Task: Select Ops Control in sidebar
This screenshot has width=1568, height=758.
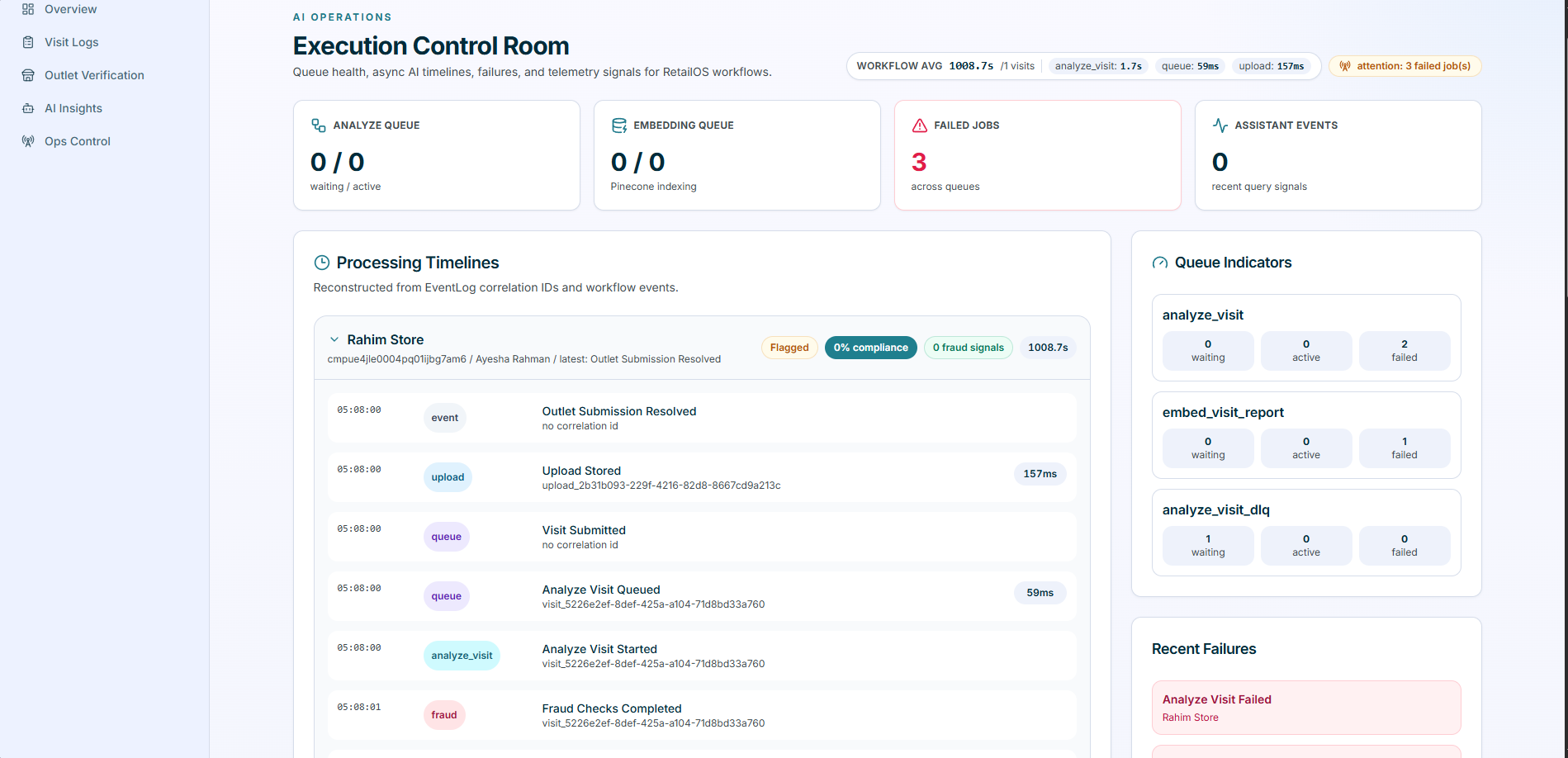Action: [78, 141]
